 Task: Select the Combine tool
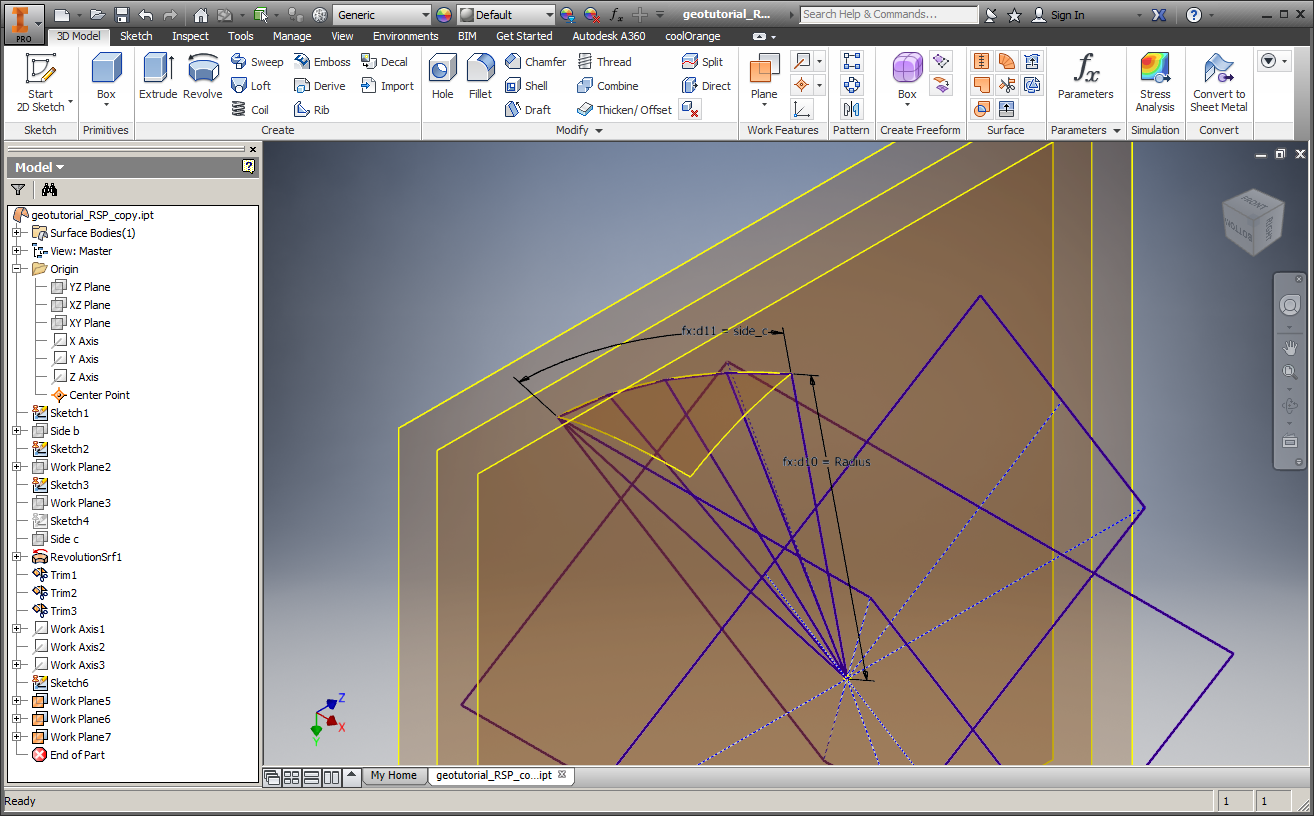(607, 86)
